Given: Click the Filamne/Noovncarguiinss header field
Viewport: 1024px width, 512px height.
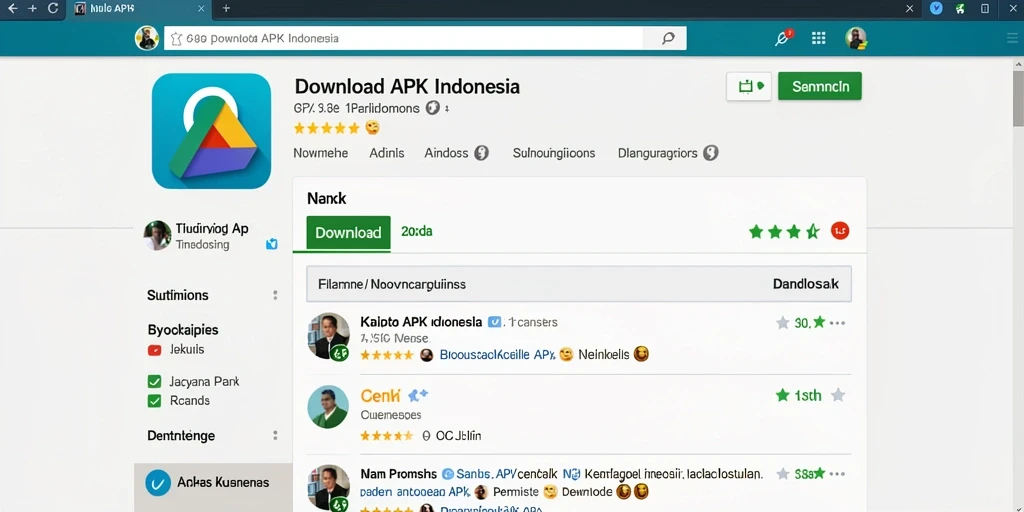Looking at the screenshot, I should (x=579, y=284).
